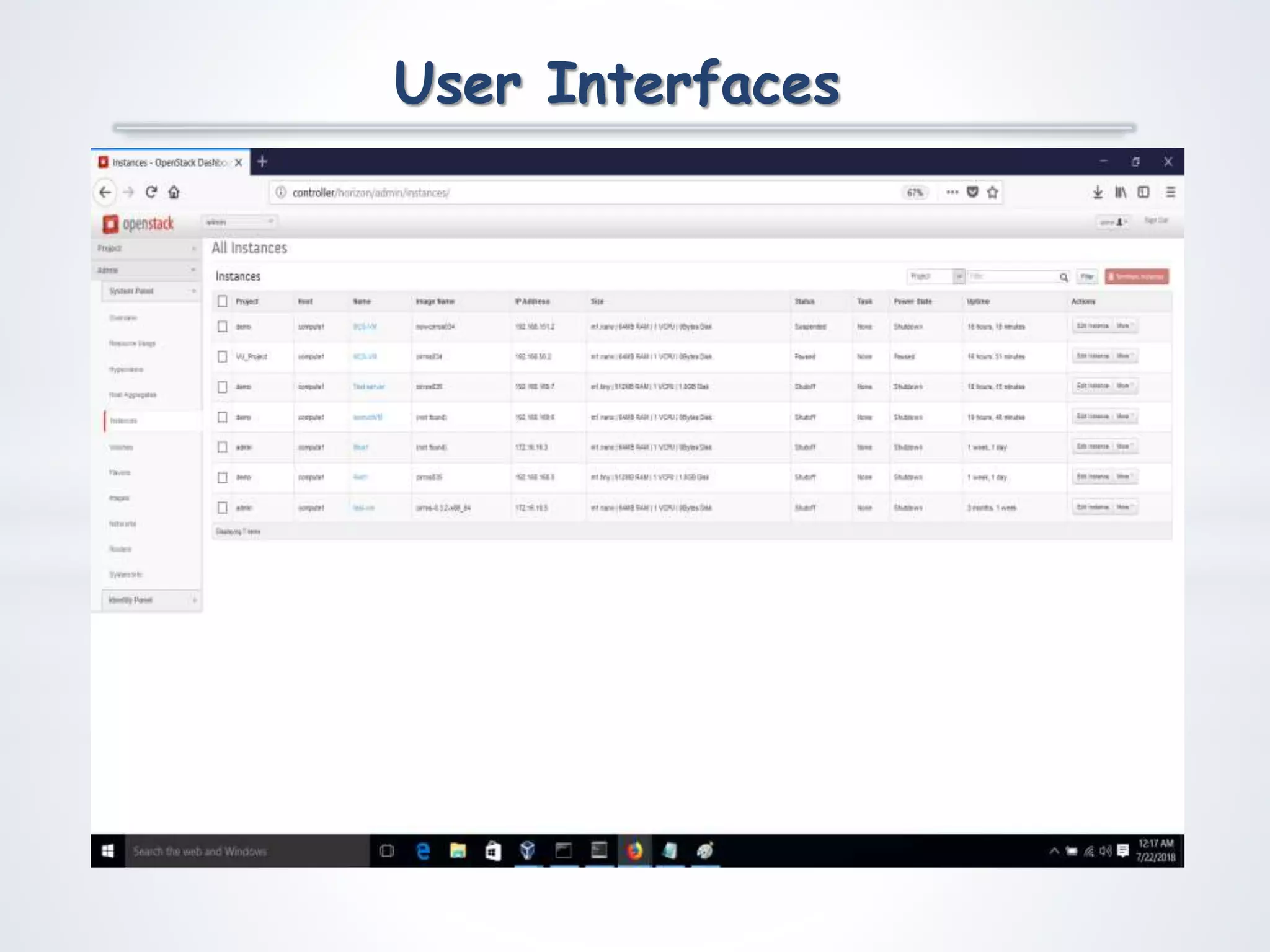Tick the checkbox for the 19 hours uptime row
This screenshot has width=1270, height=952.
[x=223, y=417]
